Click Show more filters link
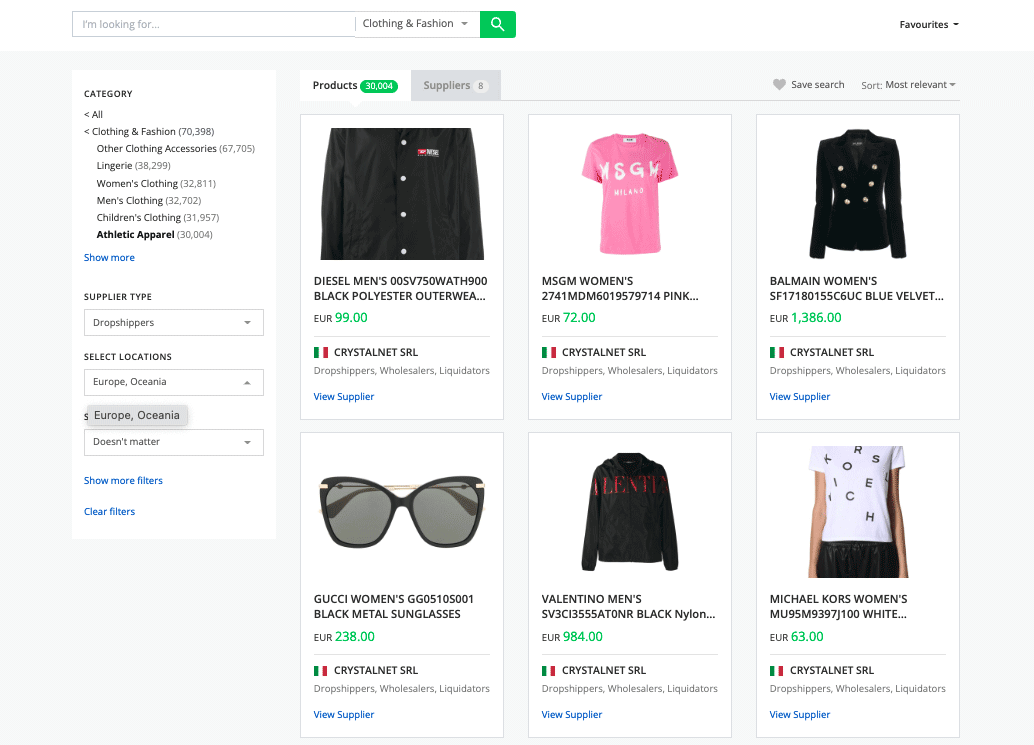Image resolution: width=1034 pixels, height=745 pixels. [x=123, y=481]
